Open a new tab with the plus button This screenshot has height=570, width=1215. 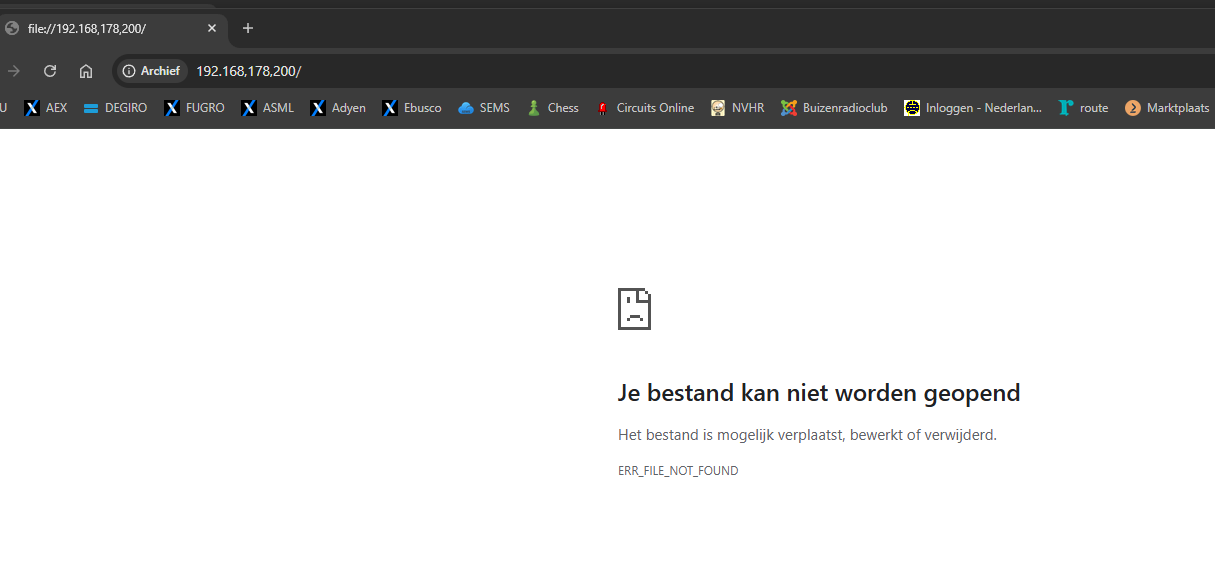click(x=248, y=28)
